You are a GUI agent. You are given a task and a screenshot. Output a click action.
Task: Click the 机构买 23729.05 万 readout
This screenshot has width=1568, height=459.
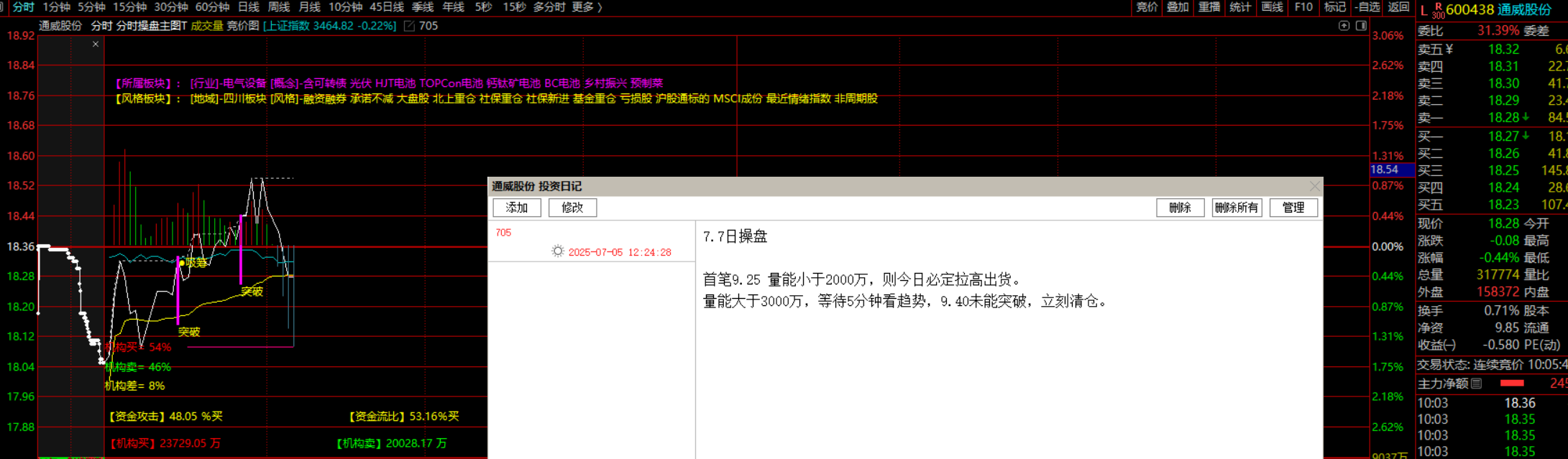165,443
